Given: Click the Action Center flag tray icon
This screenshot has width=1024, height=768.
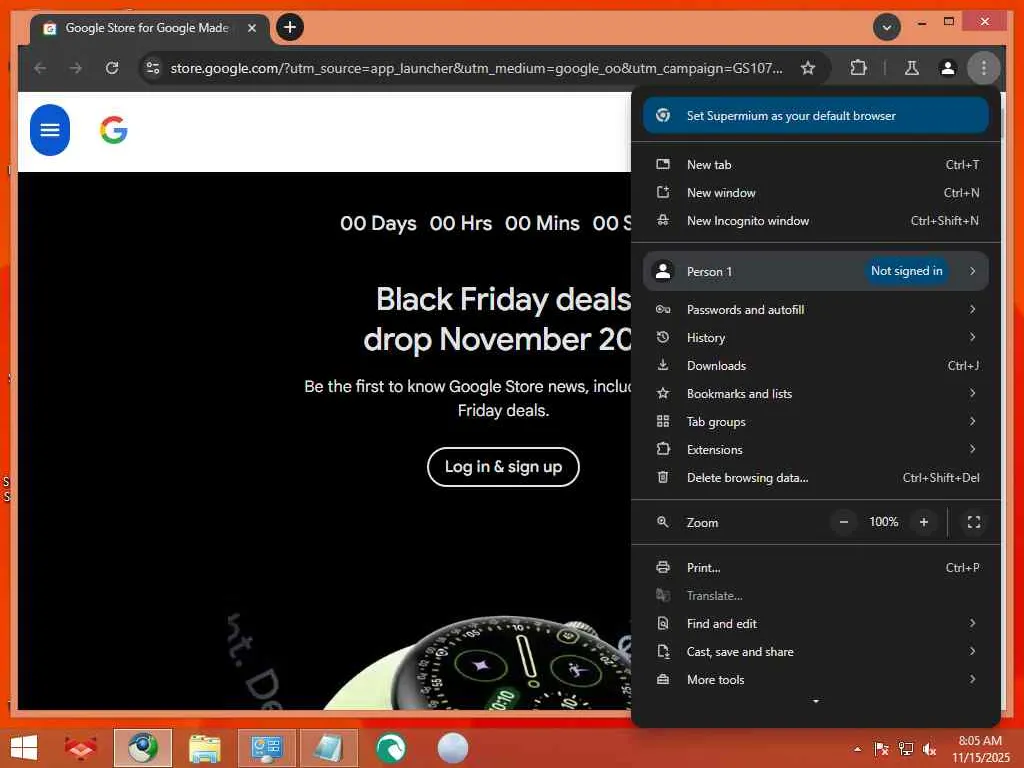Looking at the screenshot, I should pyautogui.click(x=881, y=749).
